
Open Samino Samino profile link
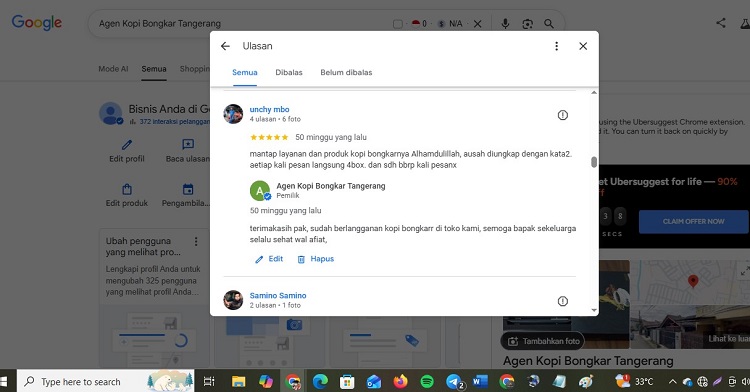[278, 295]
